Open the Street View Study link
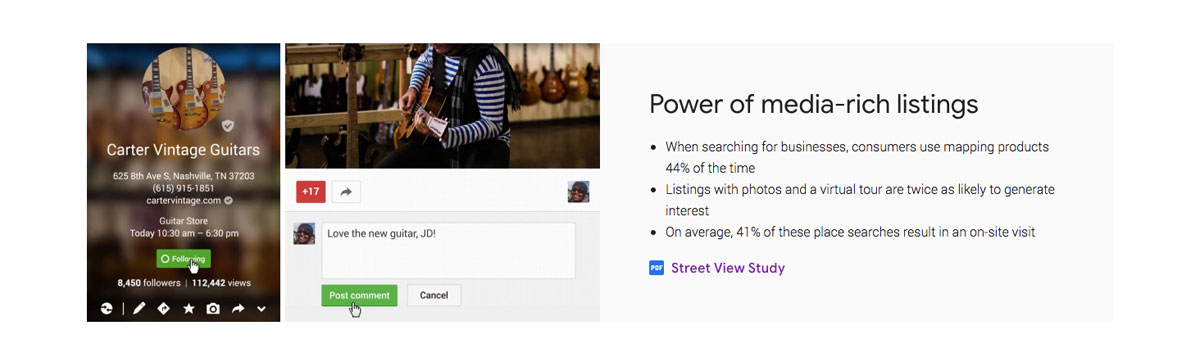Screen dimensions: 1200x364 (x=728, y=268)
